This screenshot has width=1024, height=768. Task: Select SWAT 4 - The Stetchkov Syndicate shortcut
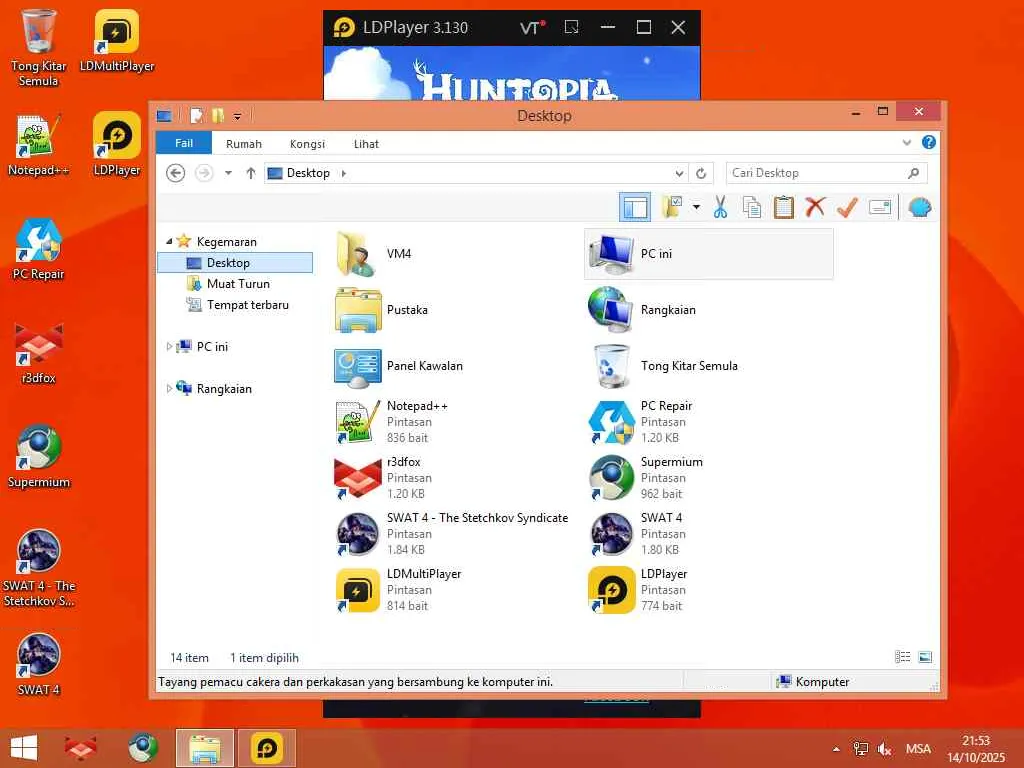(451, 534)
